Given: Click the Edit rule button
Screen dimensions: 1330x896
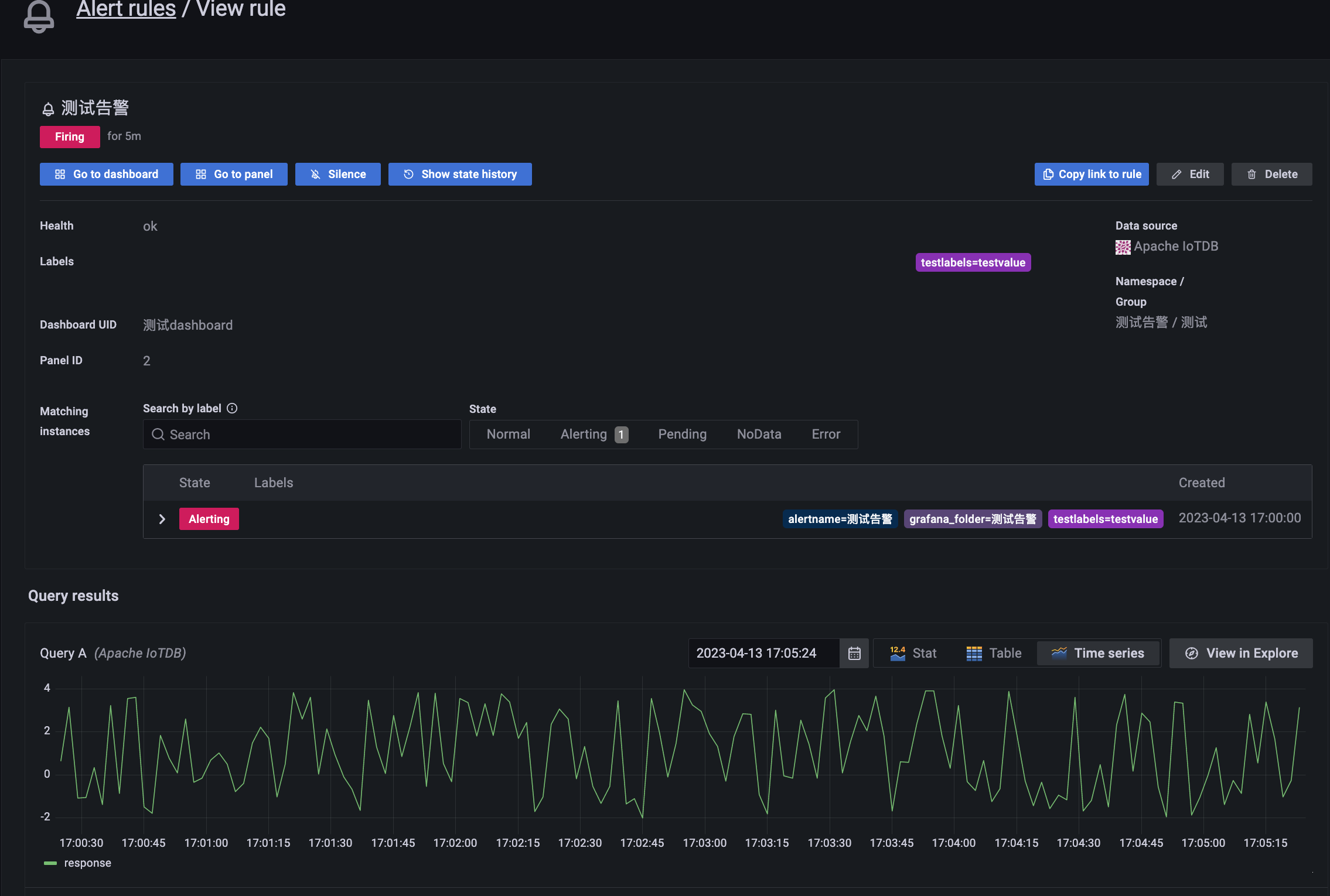Looking at the screenshot, I should 1190,174.
